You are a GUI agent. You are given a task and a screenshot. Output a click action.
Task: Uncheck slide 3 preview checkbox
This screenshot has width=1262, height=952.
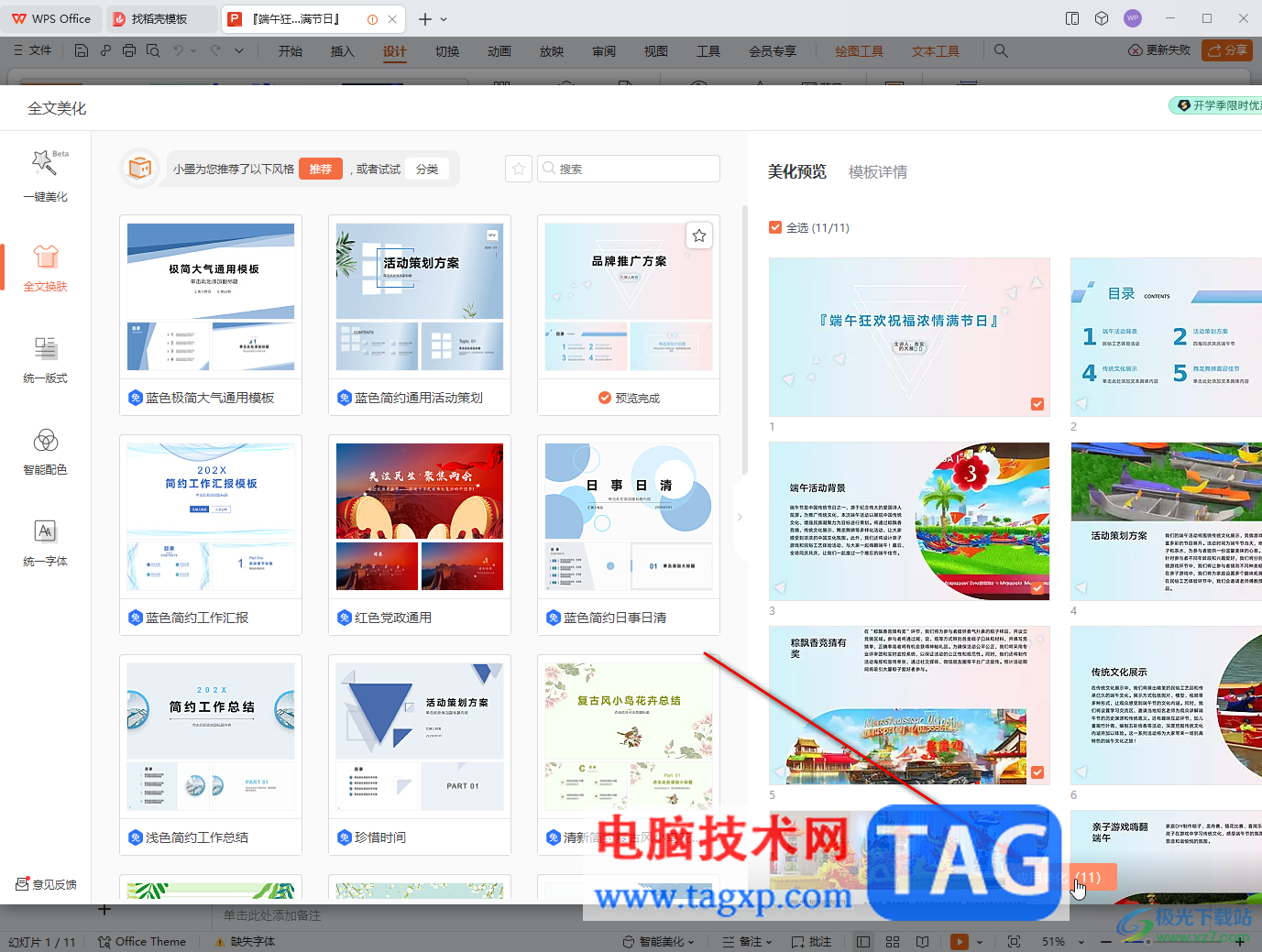coord(1037,588)
